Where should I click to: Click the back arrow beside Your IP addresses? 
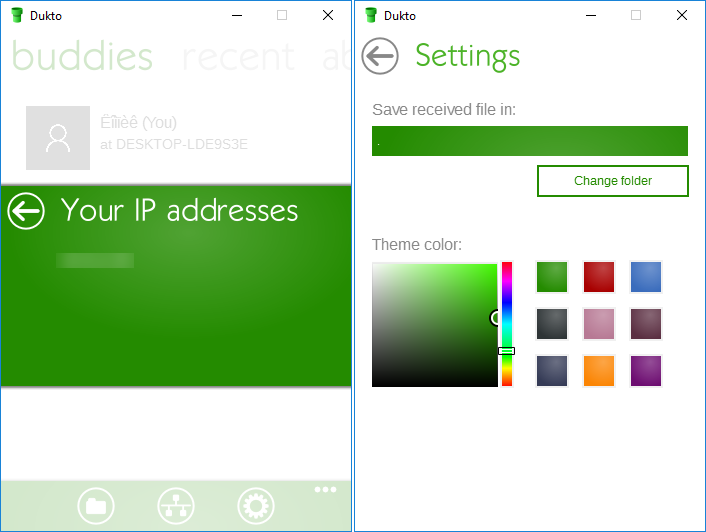click(26, 211)
